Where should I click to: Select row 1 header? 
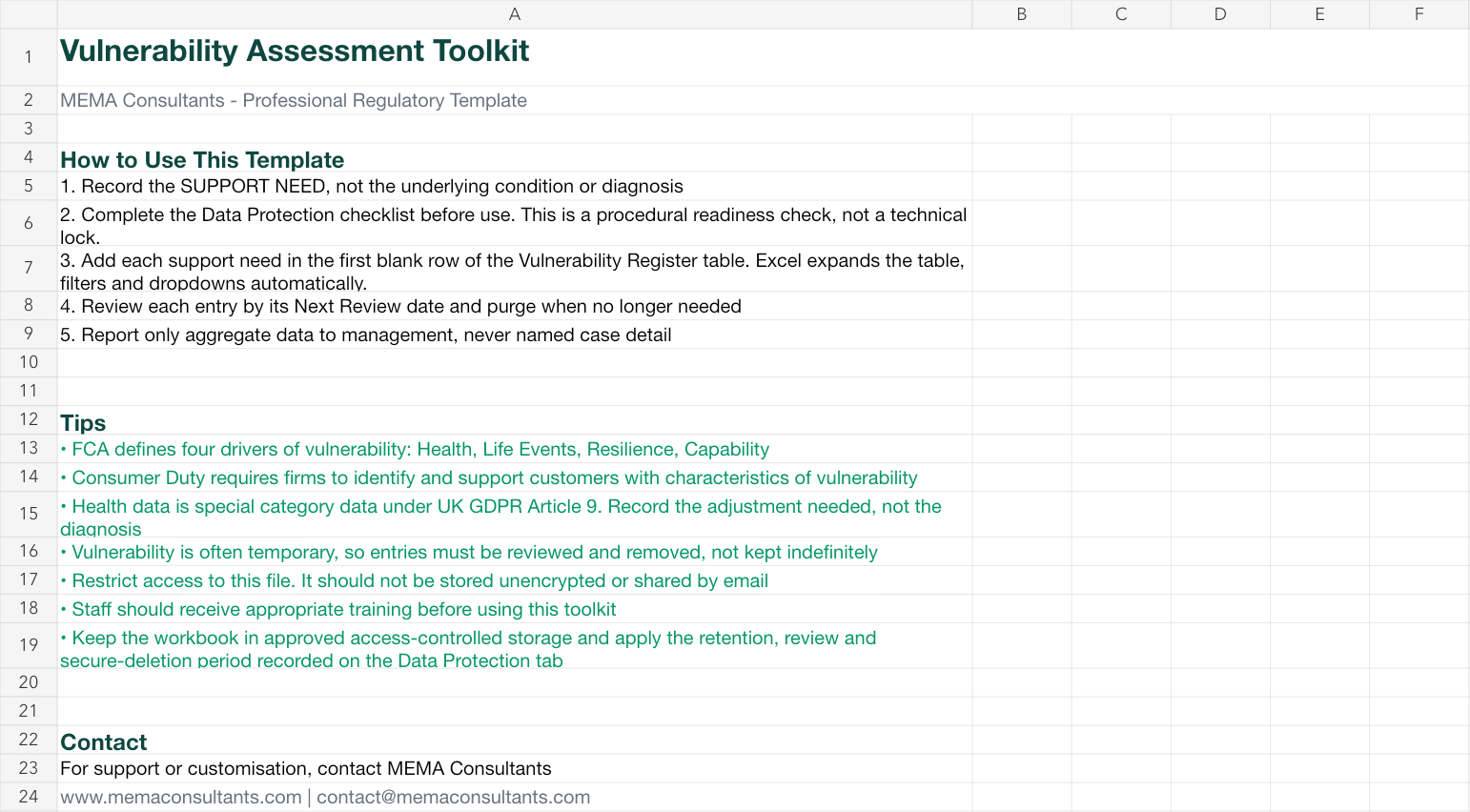29,57
